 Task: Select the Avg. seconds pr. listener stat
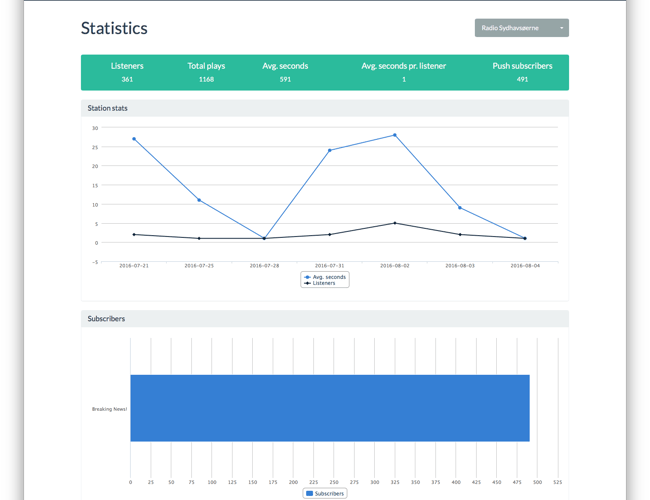point(404,72)
